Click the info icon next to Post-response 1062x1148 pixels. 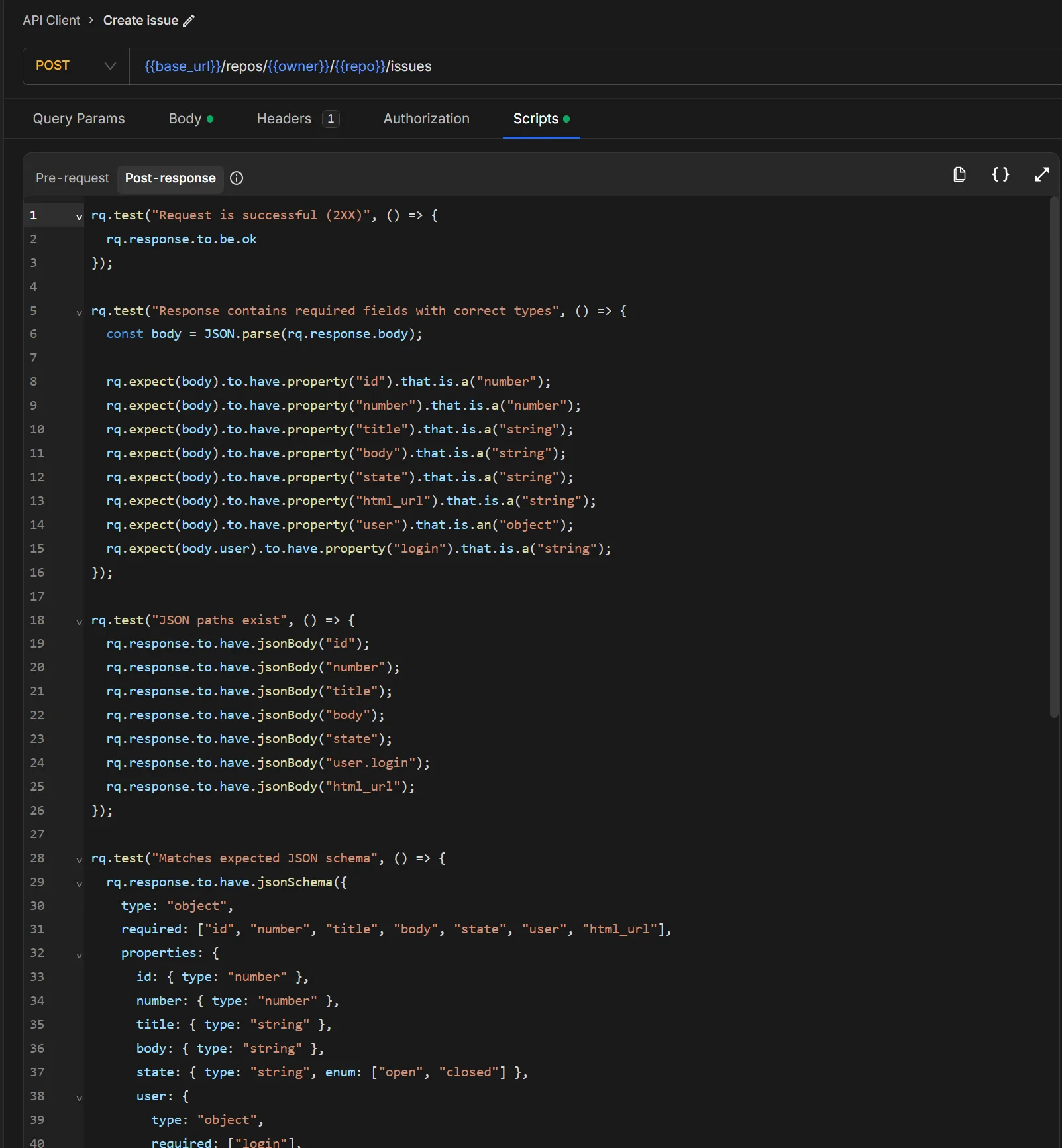coord(237,178)
